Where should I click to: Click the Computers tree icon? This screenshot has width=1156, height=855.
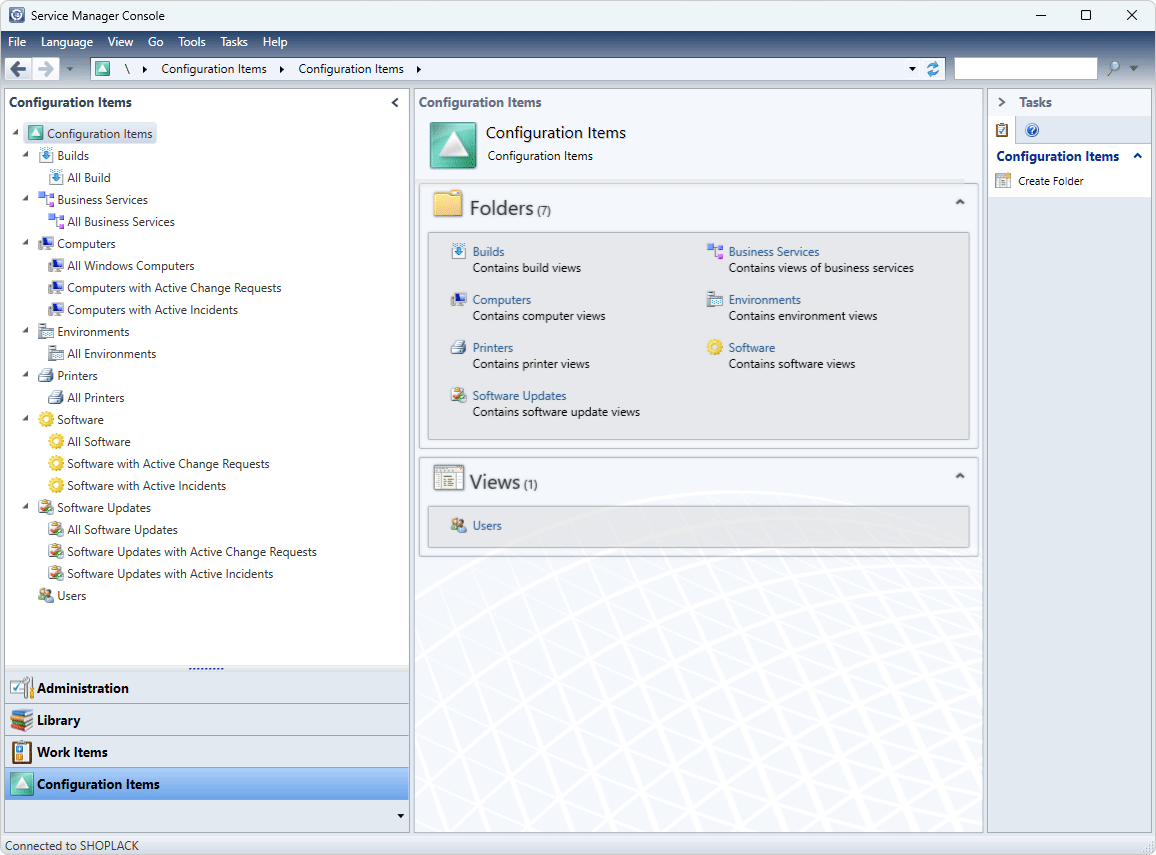pos(46,244)
